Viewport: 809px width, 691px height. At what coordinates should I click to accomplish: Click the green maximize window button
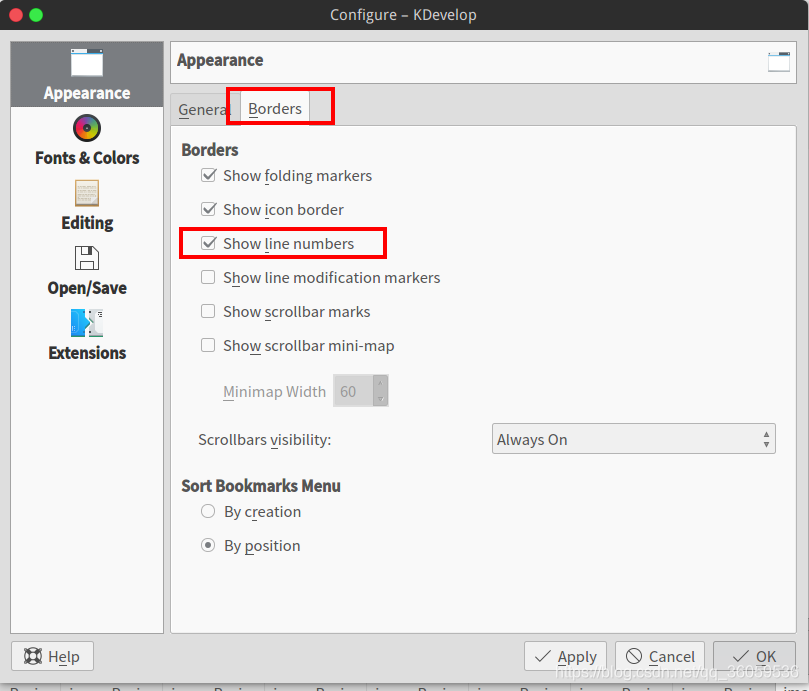36,15
